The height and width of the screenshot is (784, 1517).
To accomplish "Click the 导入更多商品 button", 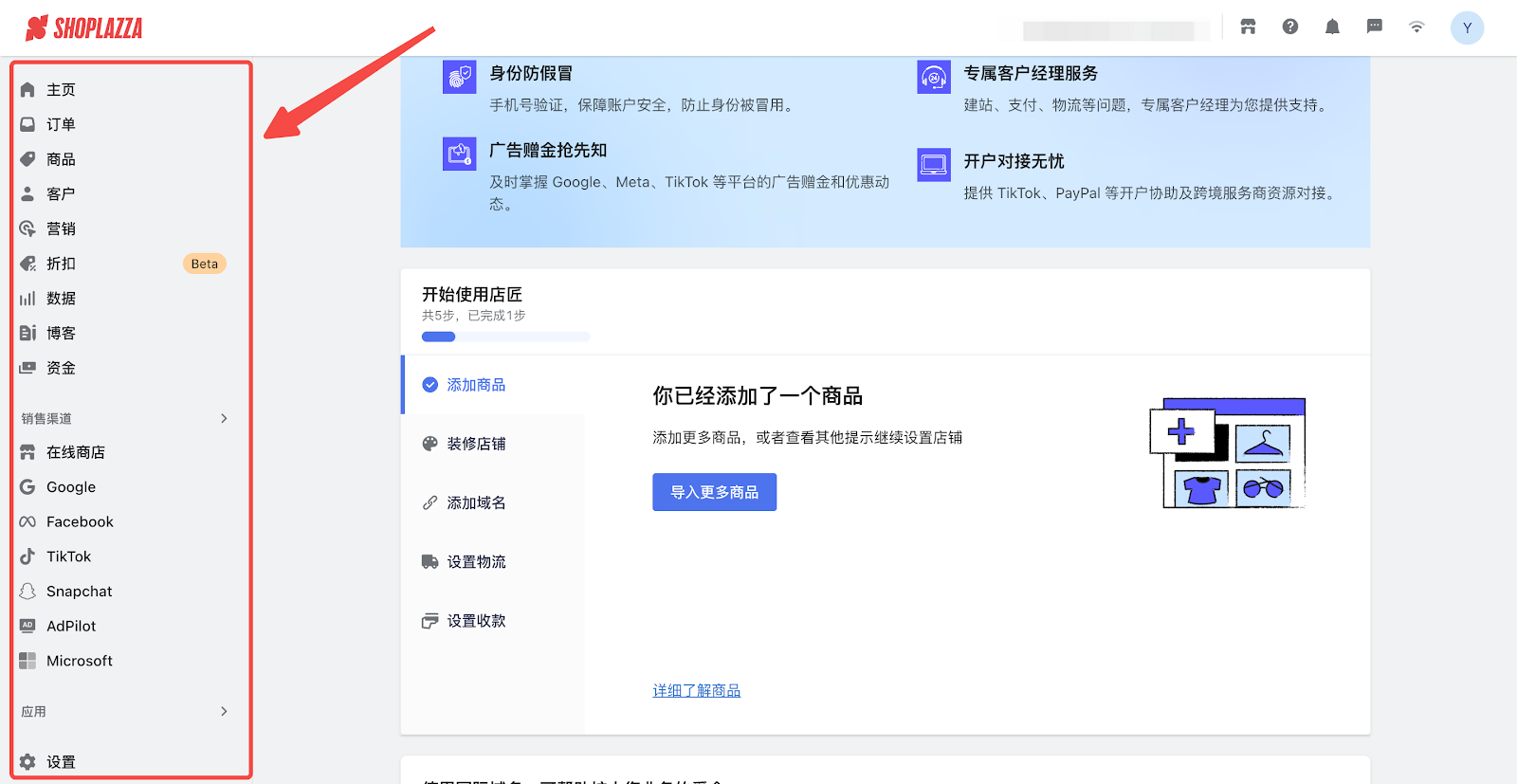I will tap(714, 492).
